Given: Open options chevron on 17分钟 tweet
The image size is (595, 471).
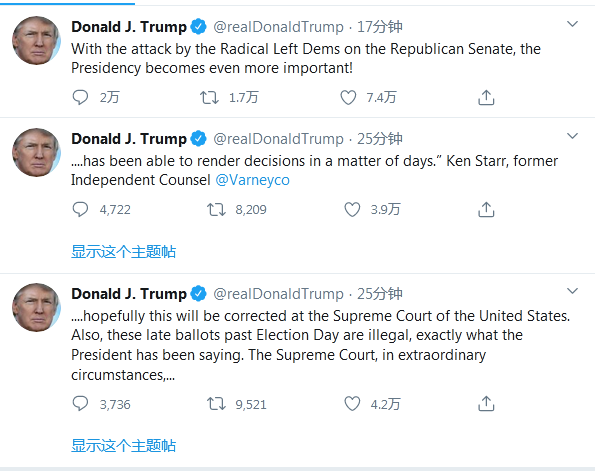Looking at the screenshot, I should (x=572, y=24).
